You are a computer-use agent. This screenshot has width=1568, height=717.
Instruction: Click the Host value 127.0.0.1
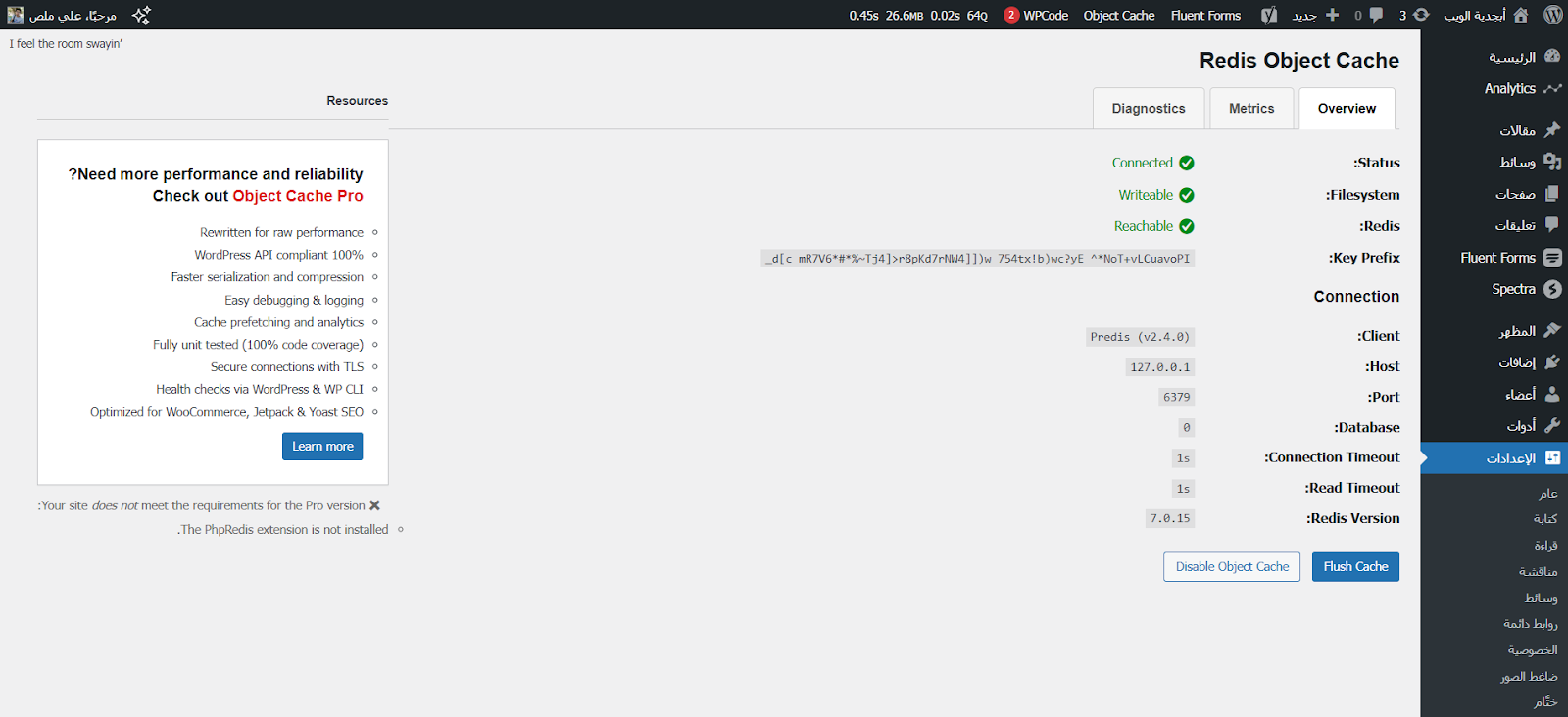pos(1160,367)
